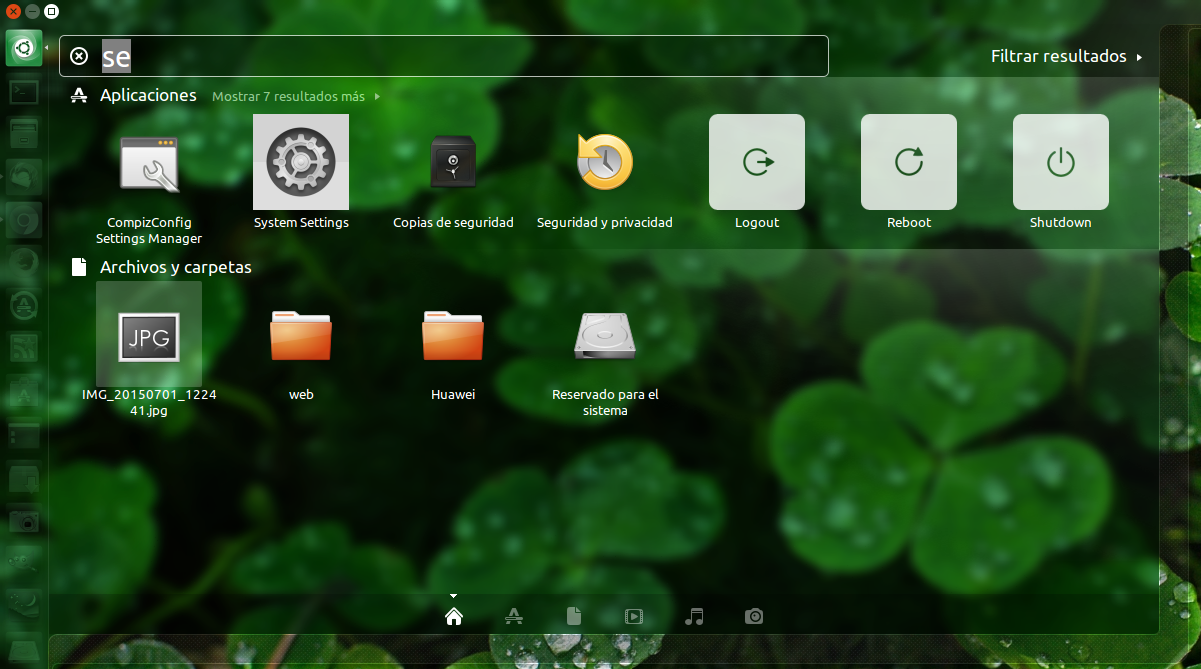Launch System Settings gear icon
The width and height of the screenshot is (1201, 669).
301,162
